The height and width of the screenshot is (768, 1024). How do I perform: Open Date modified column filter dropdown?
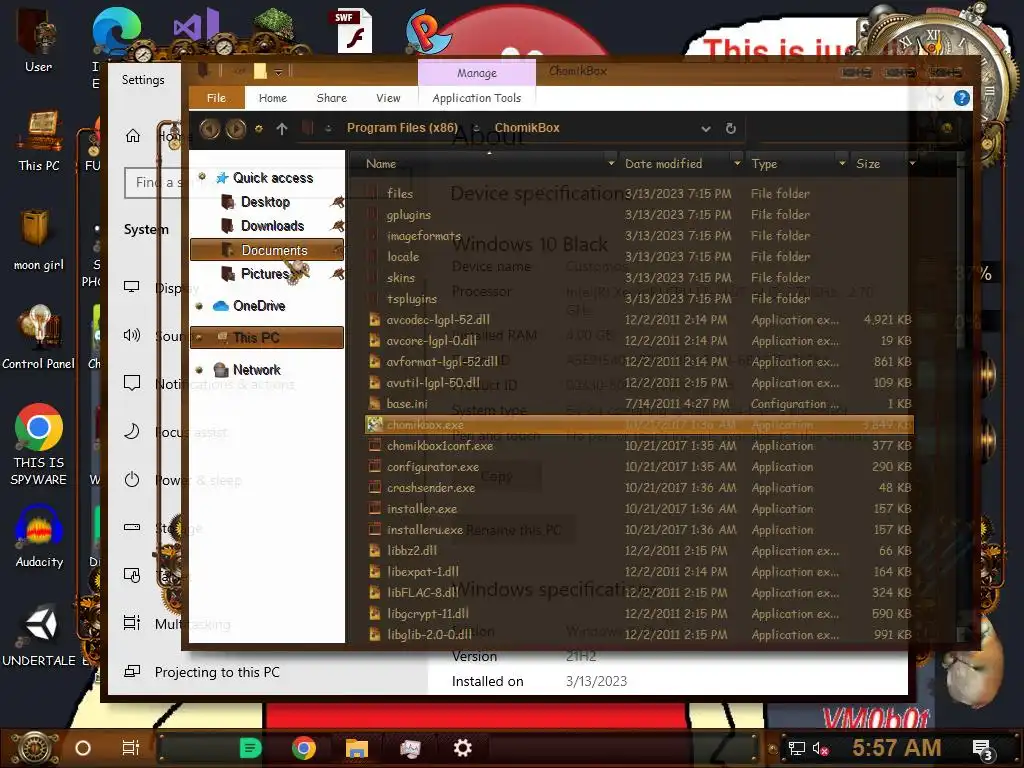(x=737, y=163)
